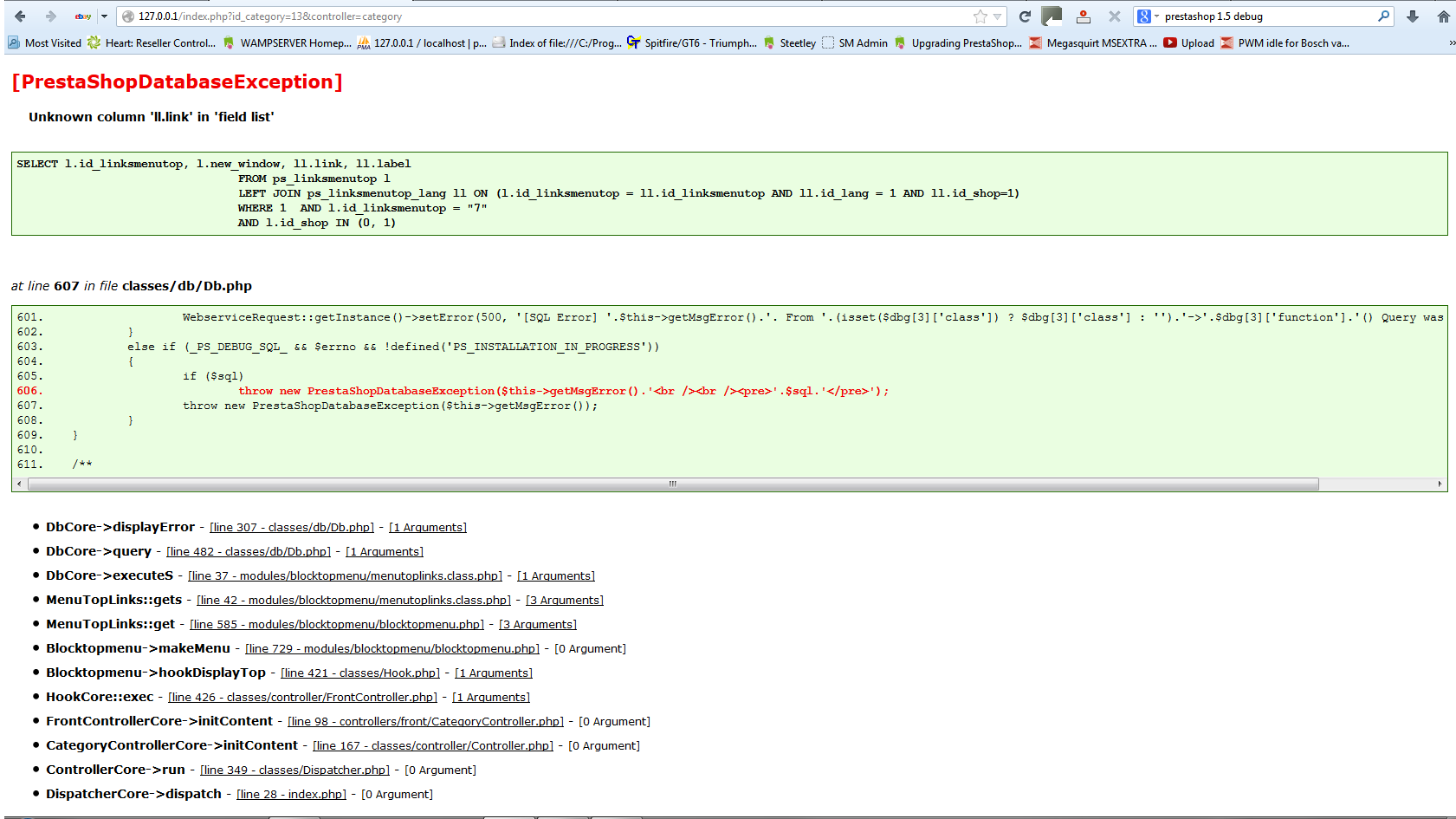Go to the Home page icon
This screenshot has height=819, width=1456.
[1443, 16]
